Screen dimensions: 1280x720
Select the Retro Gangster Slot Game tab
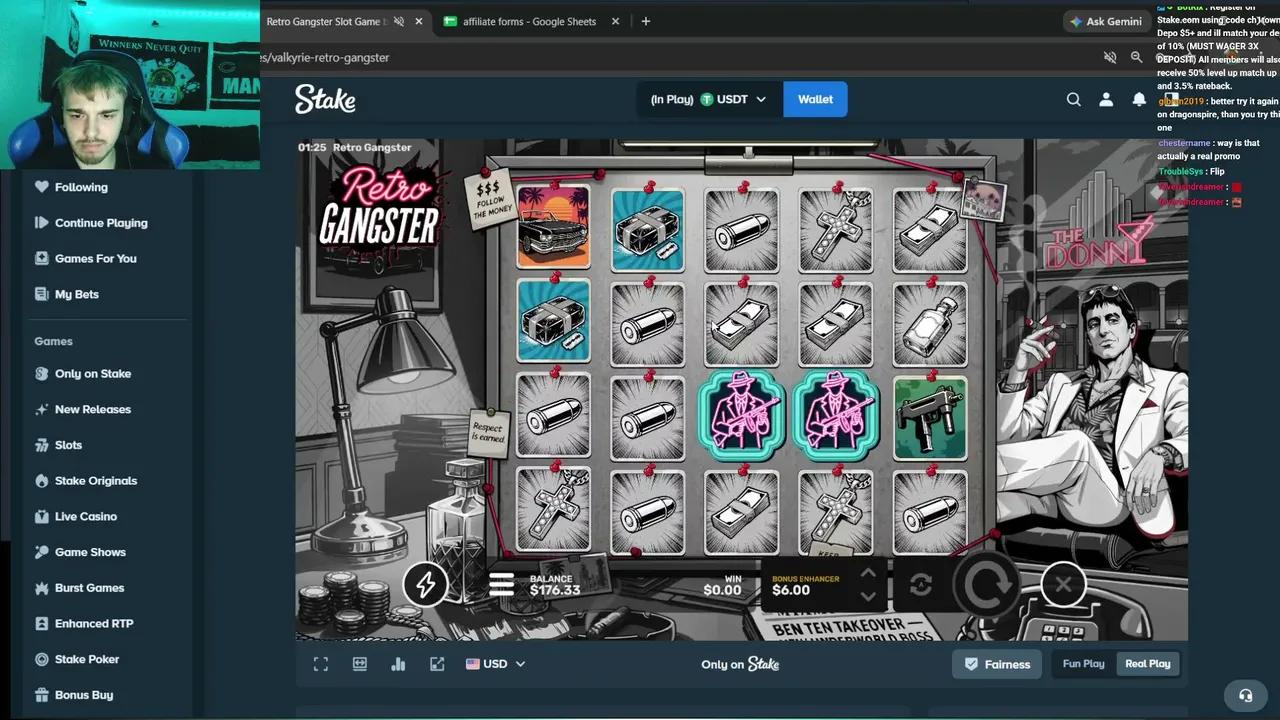pos(323,21)
